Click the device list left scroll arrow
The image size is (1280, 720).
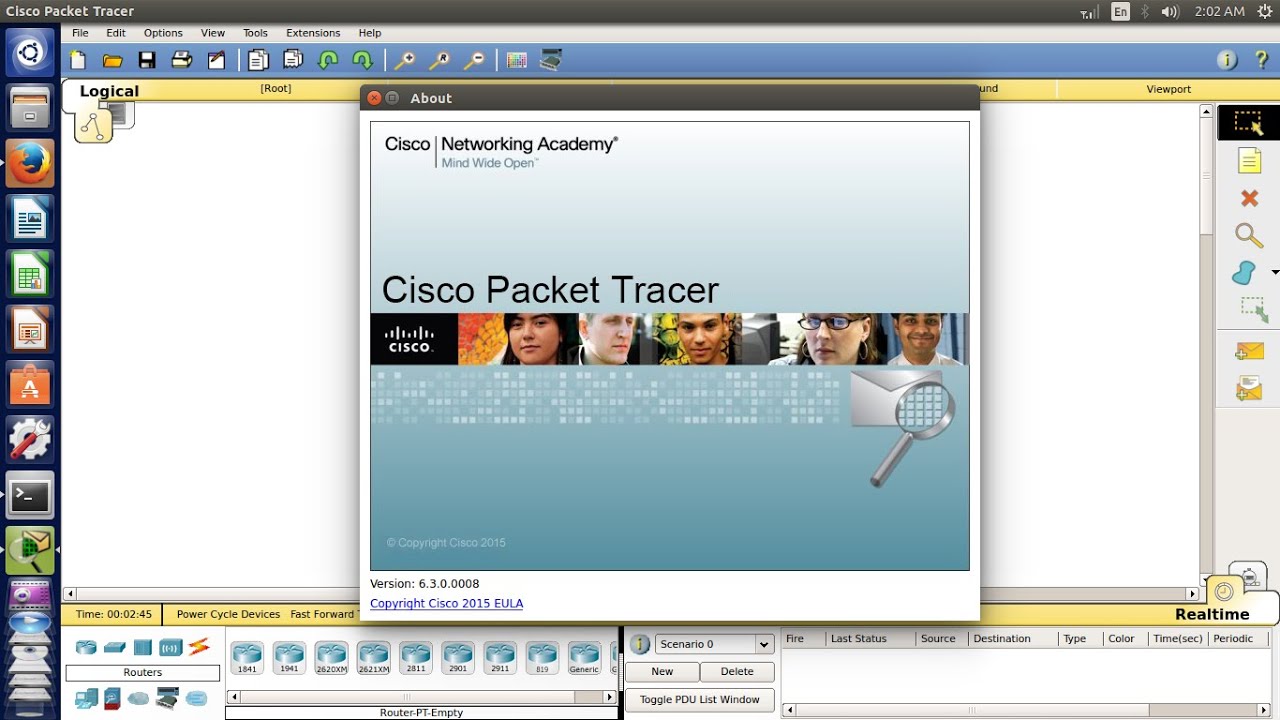coord(234,697)
